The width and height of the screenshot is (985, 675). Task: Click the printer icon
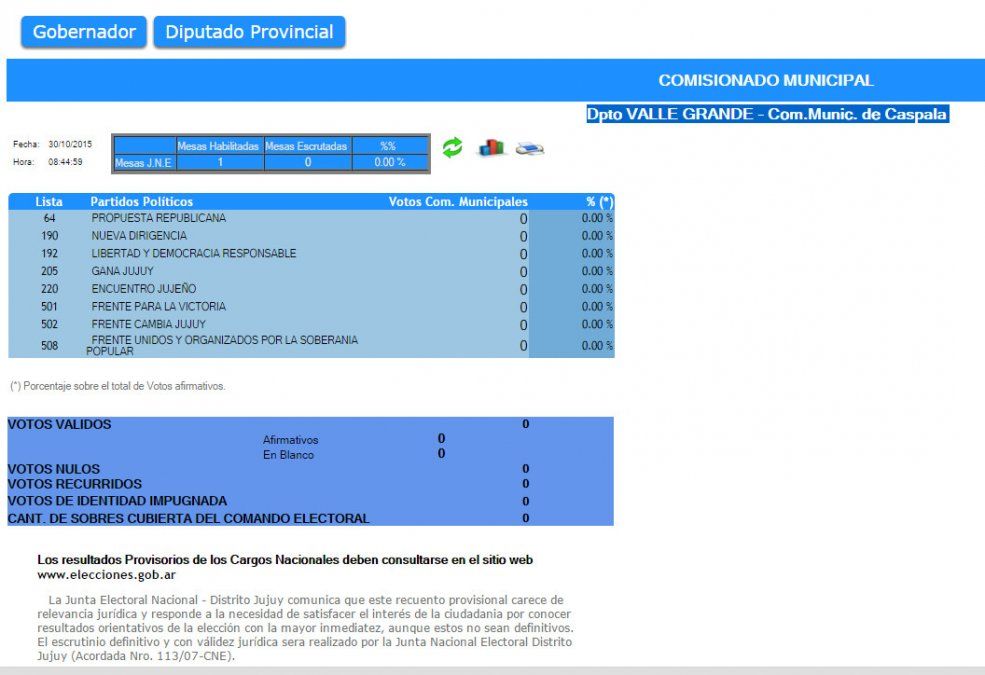point(529,149)
